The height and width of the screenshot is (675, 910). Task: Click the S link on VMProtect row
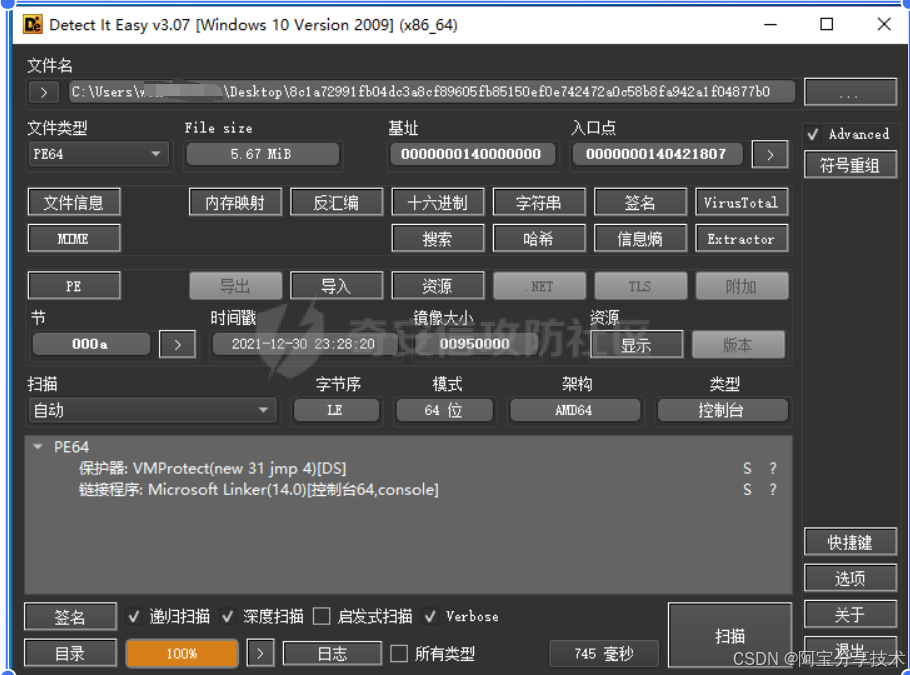(x=748, y=468)
